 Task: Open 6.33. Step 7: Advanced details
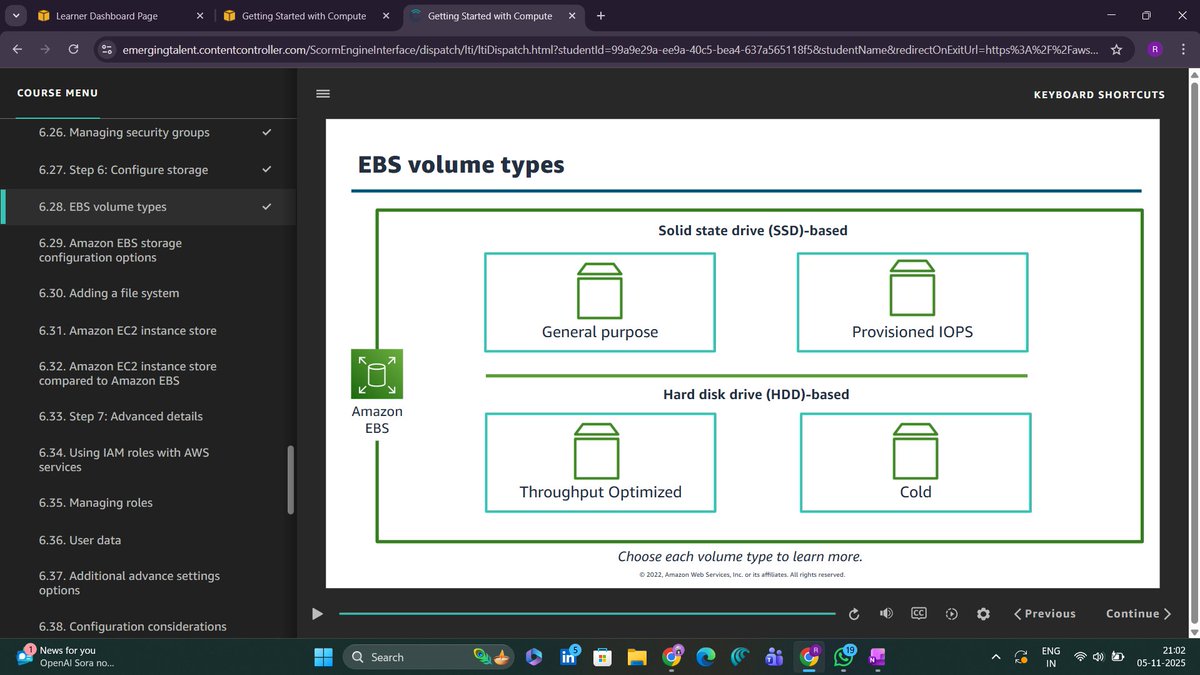pos(148,416)
